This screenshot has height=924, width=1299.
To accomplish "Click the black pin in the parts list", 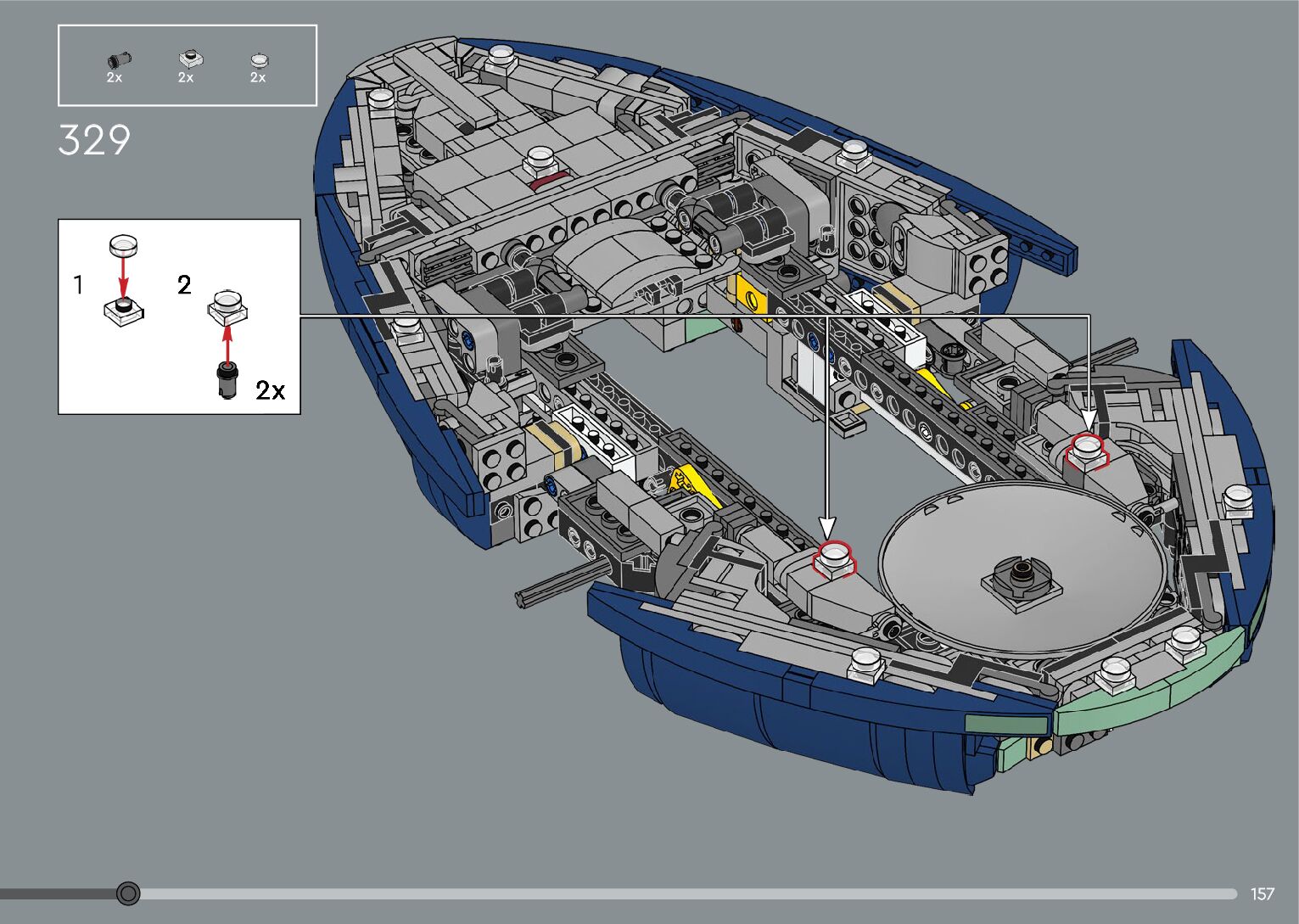I will click(x=115, y=60).
